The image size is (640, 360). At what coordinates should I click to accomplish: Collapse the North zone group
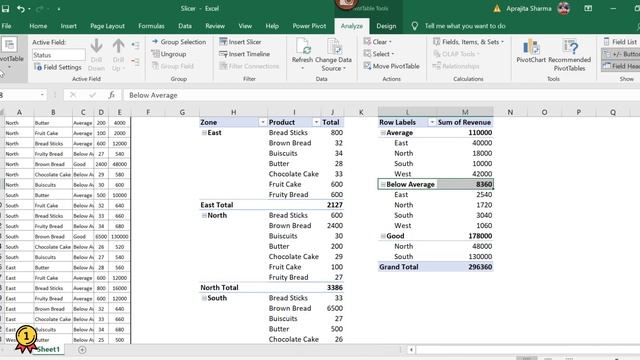pos(204,216)
